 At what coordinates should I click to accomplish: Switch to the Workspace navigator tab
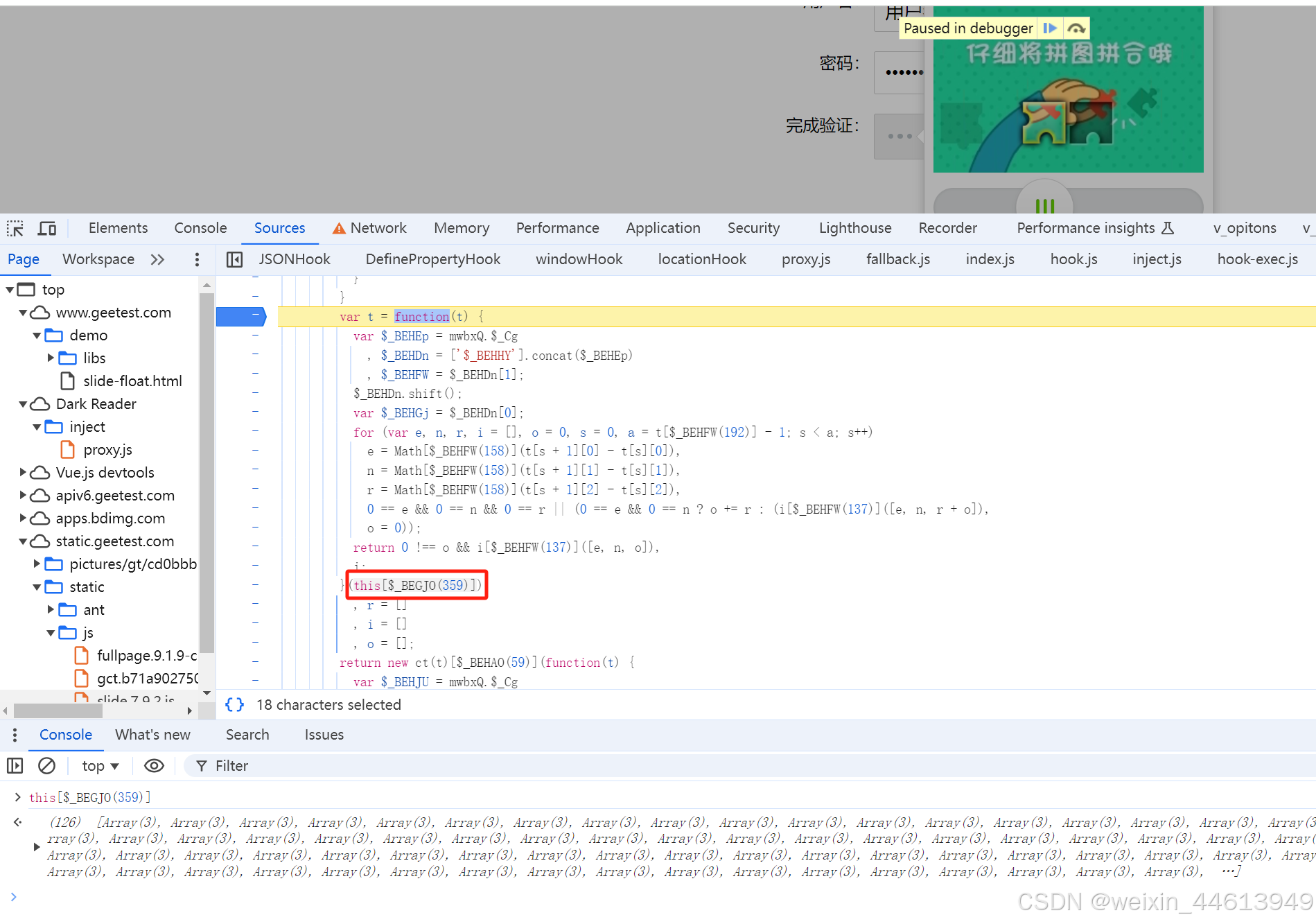click(x=98, y=259)
